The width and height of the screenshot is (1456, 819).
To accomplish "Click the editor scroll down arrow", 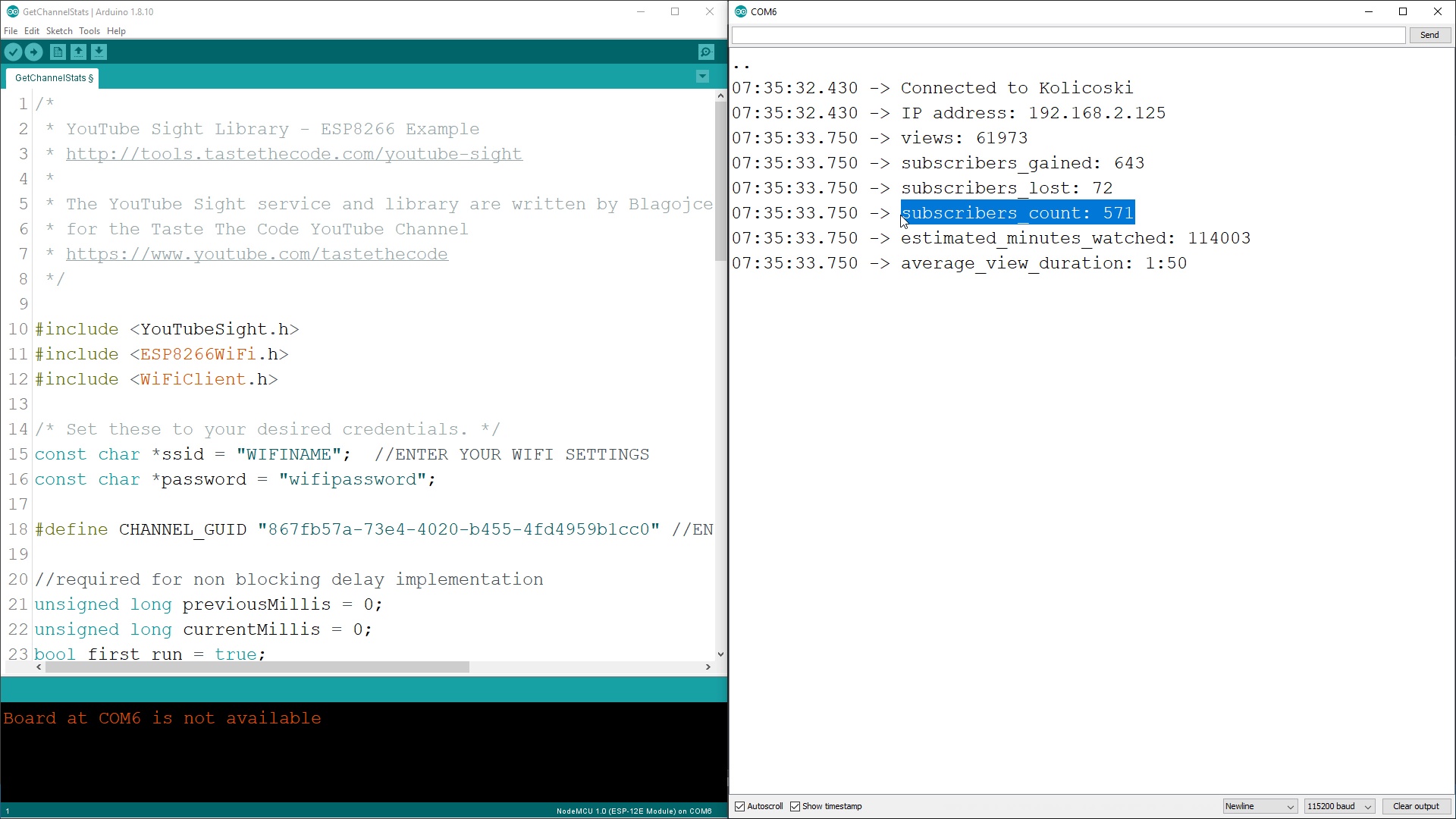I will click(x=720, y=654).
